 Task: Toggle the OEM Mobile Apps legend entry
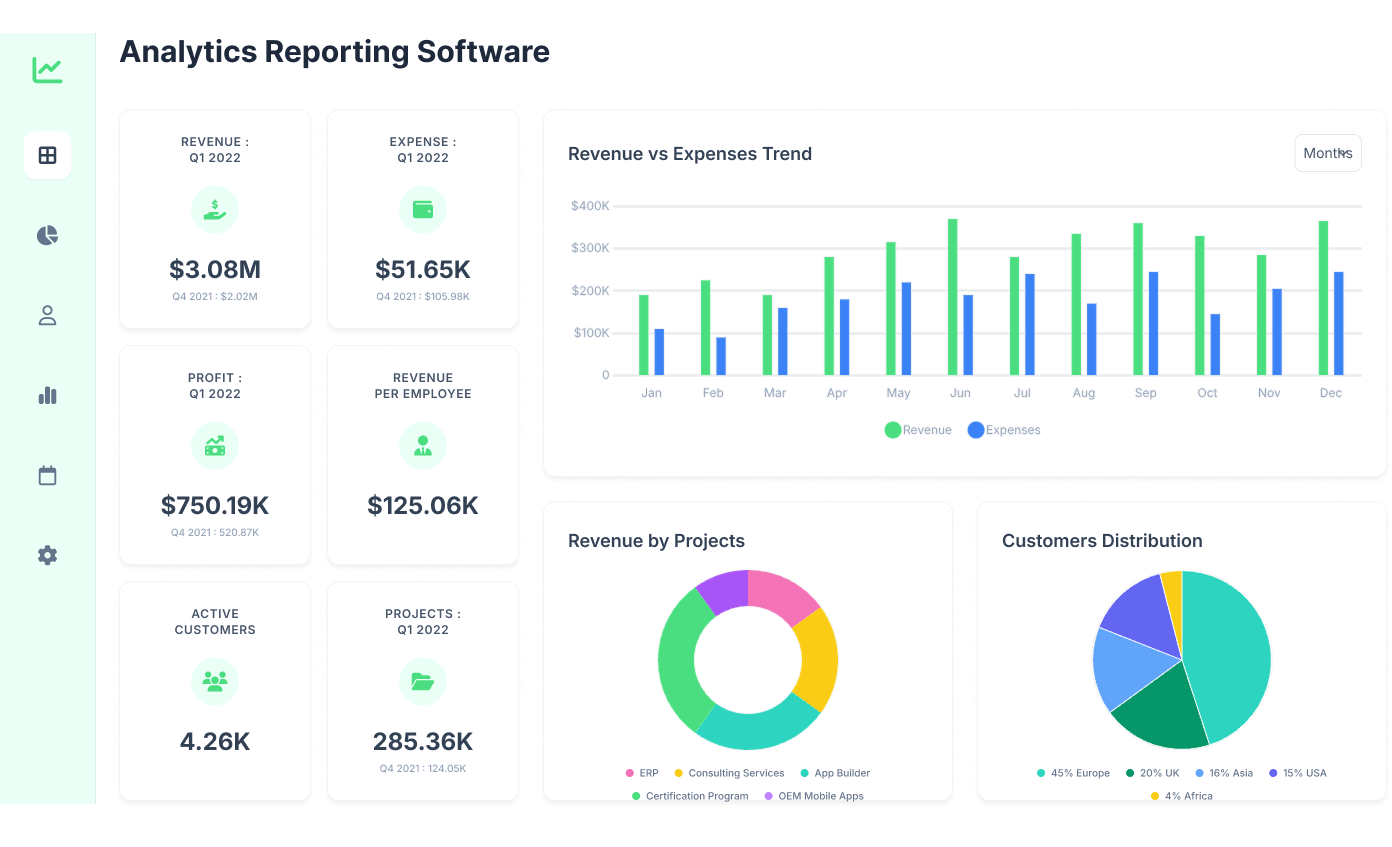coord(814,796)
